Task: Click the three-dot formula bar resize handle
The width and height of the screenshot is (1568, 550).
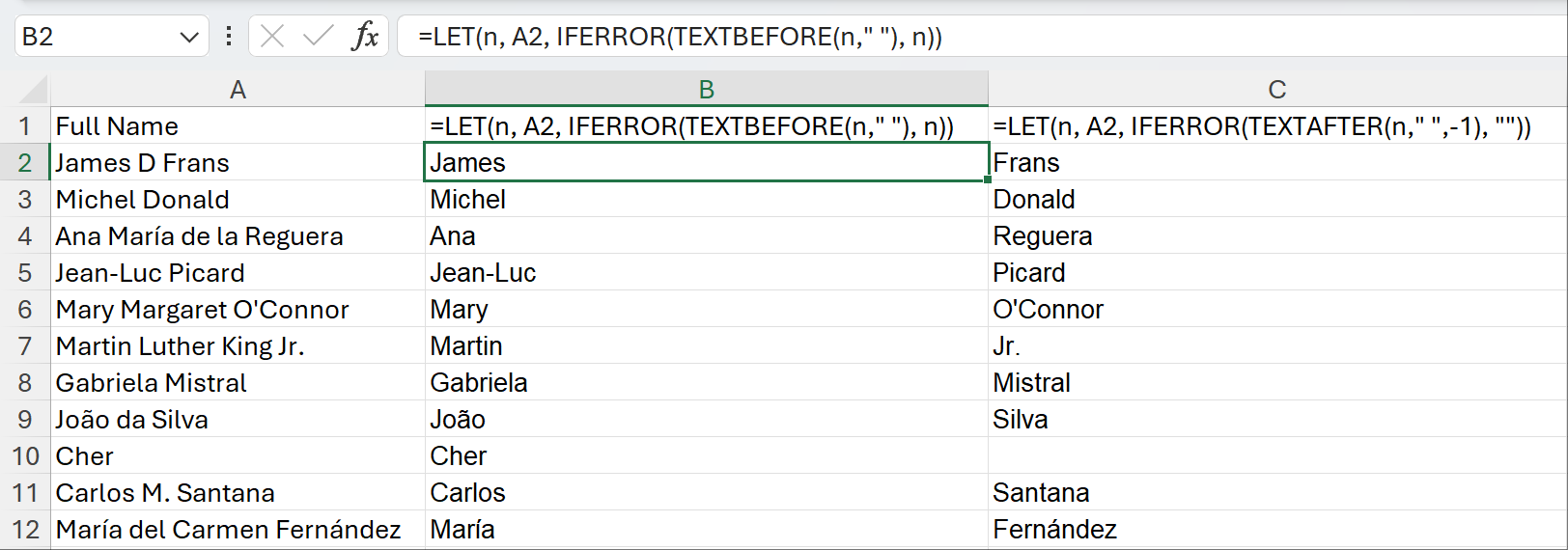Action: click(x=229, y=37)
